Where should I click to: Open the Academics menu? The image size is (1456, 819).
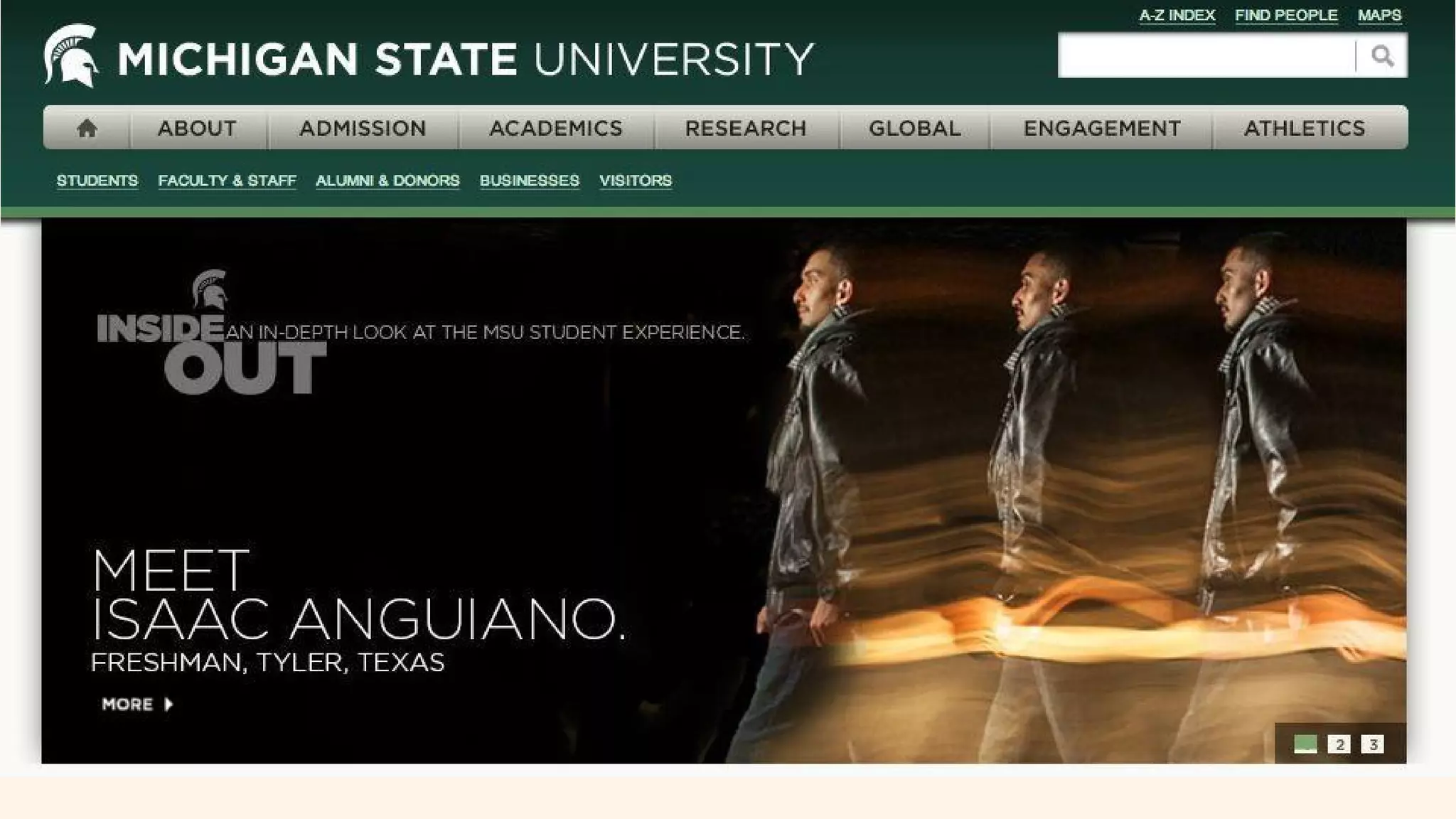coord(556,128)
